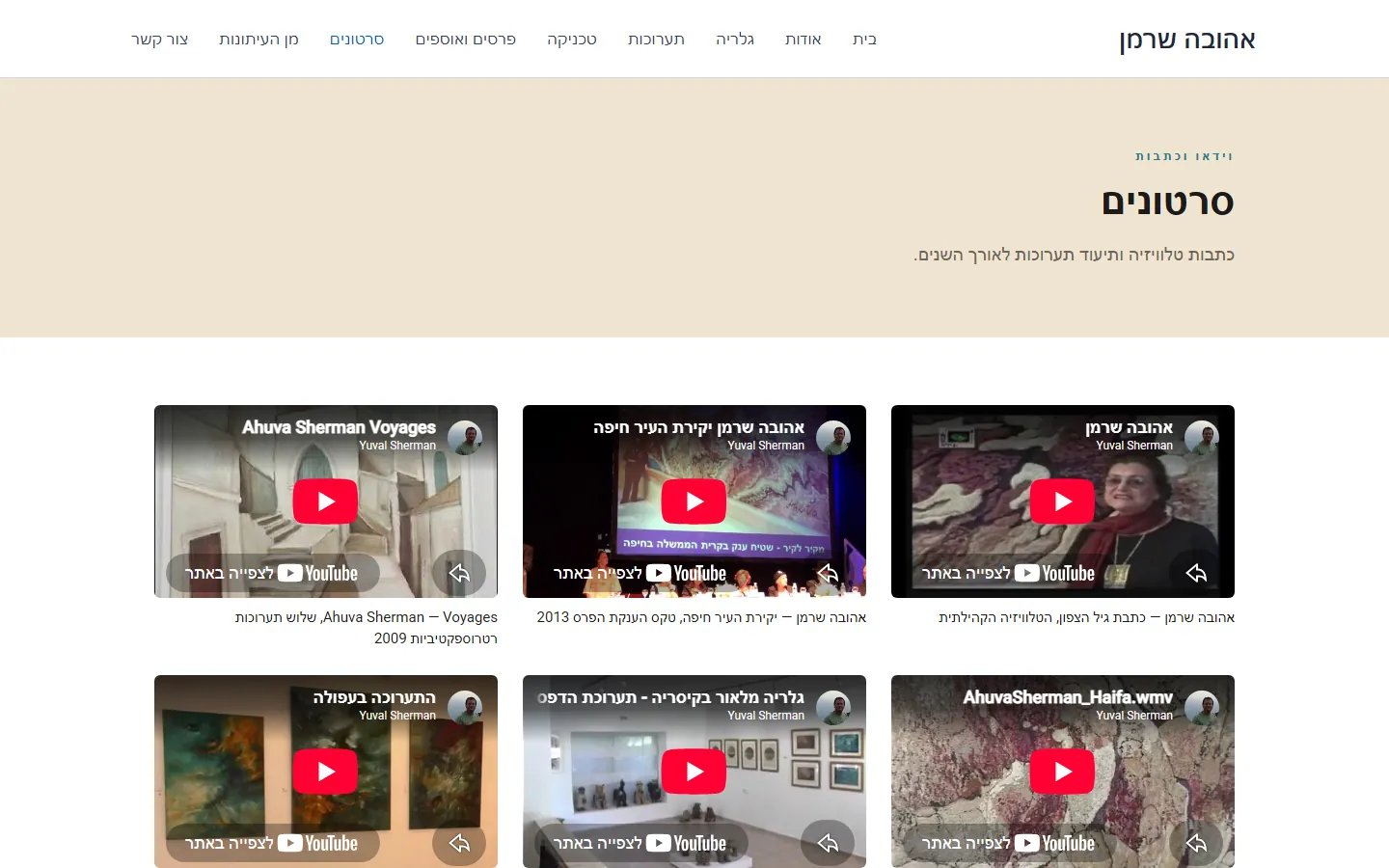Play the אהובה שרמן video
The width and height of the screenshot is (1389, 868).
tap(1062, 502)
